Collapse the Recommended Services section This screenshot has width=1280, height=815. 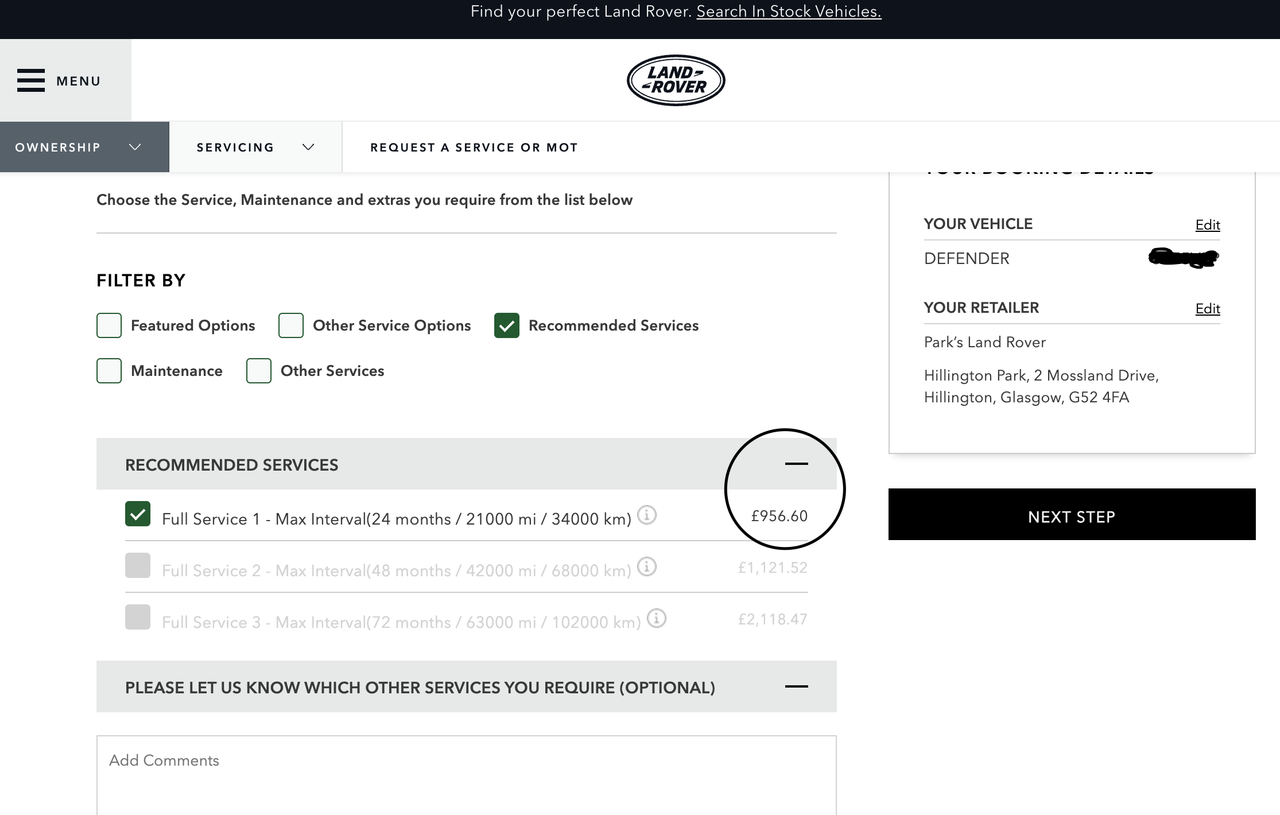[x=796, y=464]
